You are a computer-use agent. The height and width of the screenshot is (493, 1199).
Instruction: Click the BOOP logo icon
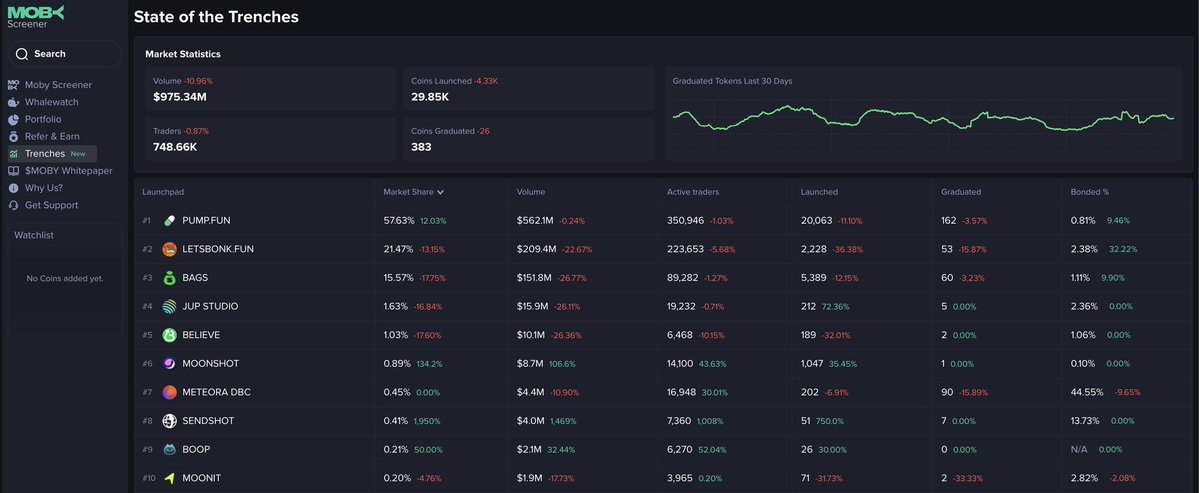pos(169,449)
